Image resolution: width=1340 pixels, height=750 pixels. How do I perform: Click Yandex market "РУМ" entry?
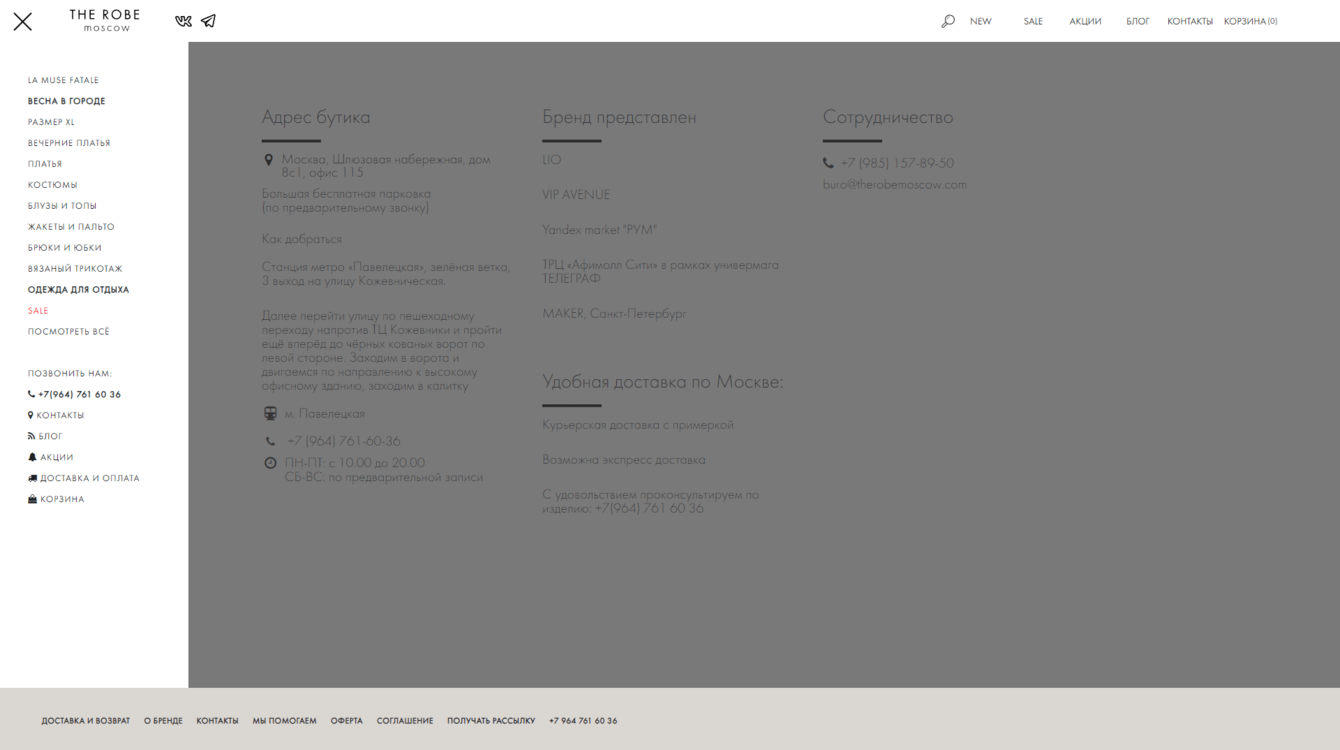(x=600, y=230)
